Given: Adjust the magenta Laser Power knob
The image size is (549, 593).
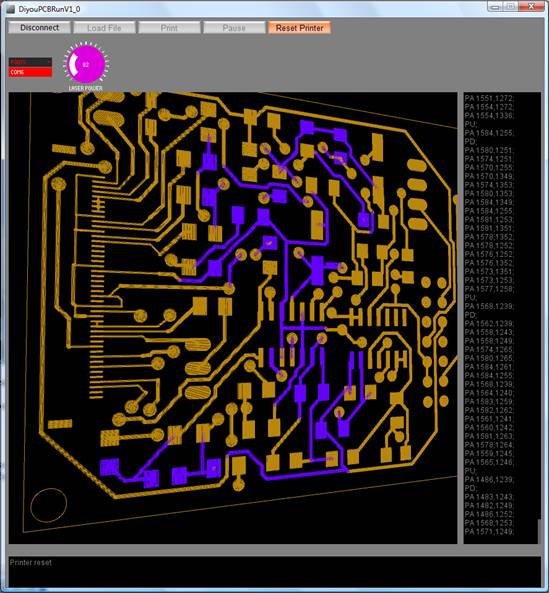Looking at the screenshot, I should [x=86, y=64].
